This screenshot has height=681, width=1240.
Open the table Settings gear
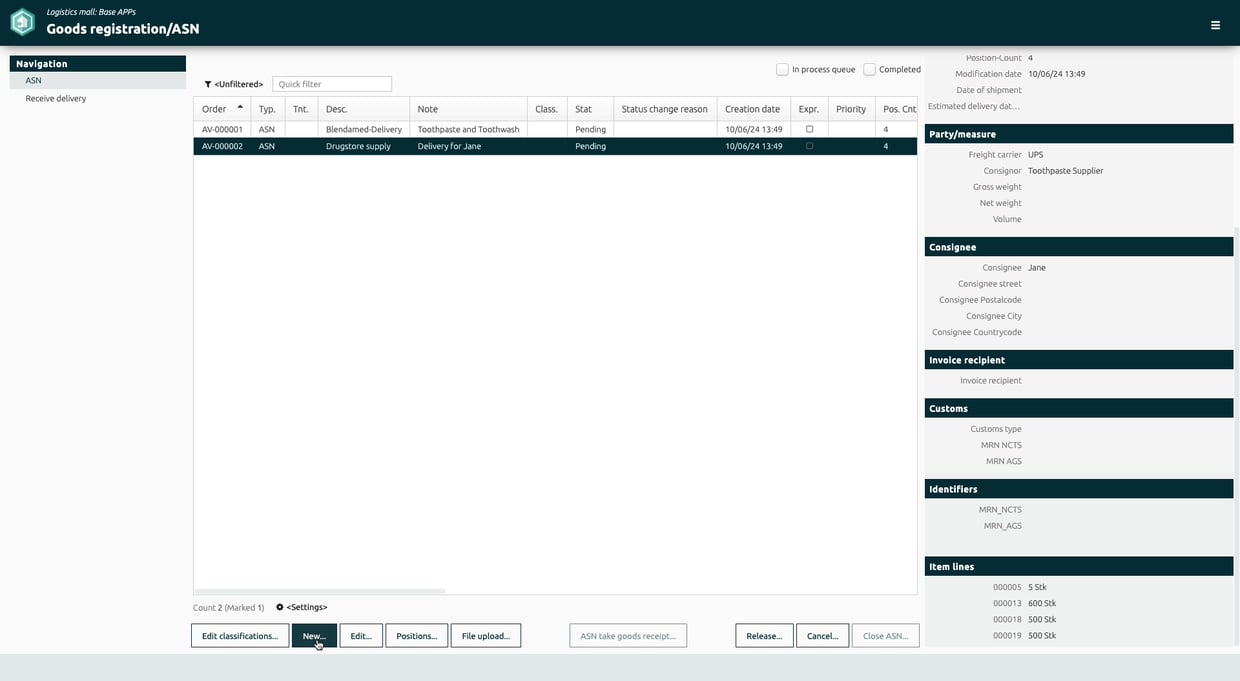[x=280, y=607]
